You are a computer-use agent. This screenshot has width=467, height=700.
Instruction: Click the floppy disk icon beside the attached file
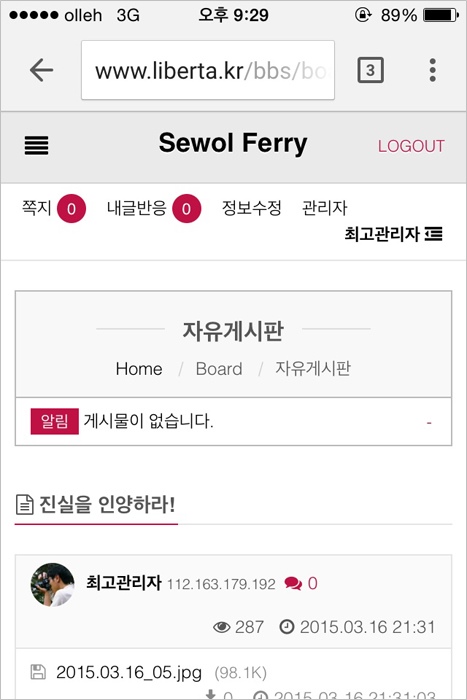(x=38, y=672)
